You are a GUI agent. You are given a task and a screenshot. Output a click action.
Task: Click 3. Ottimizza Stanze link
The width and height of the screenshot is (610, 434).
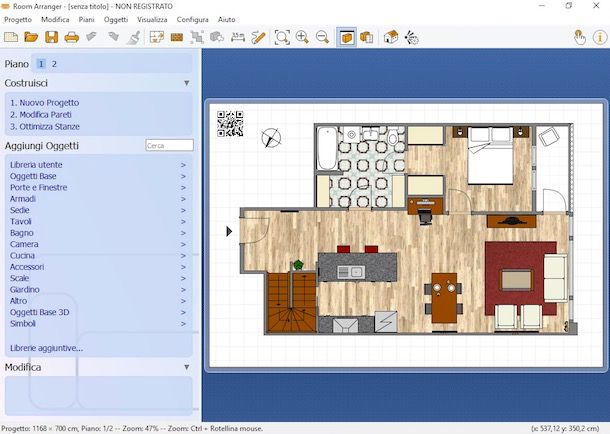click(45, 126)
